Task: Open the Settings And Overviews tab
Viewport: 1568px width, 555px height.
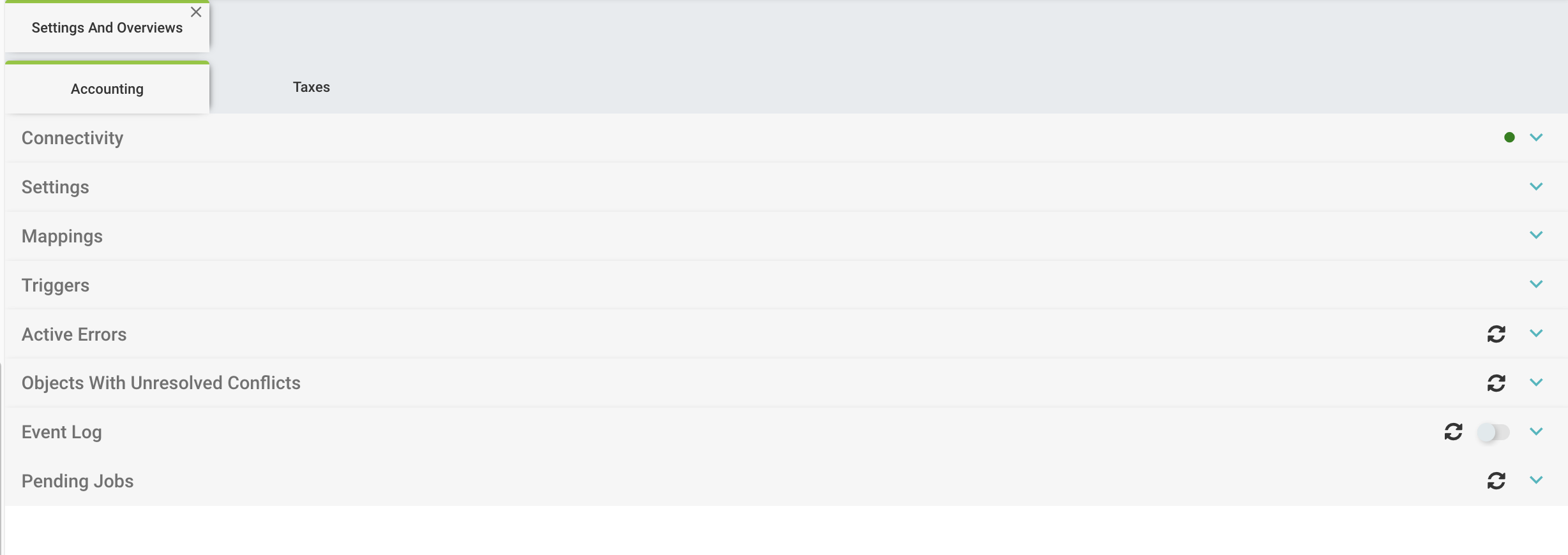Action: 107,28
